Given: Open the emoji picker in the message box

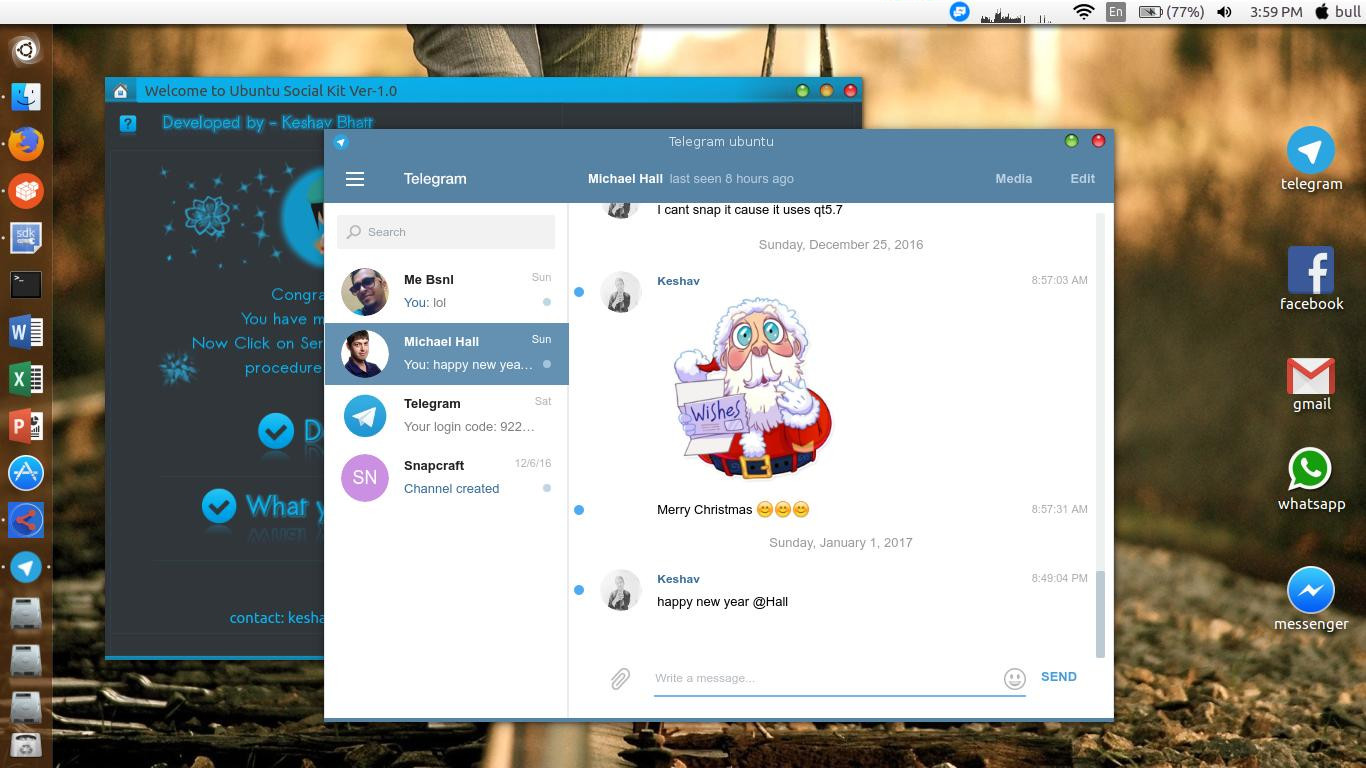Looking at the screenshot, I should coord(1015,678).
